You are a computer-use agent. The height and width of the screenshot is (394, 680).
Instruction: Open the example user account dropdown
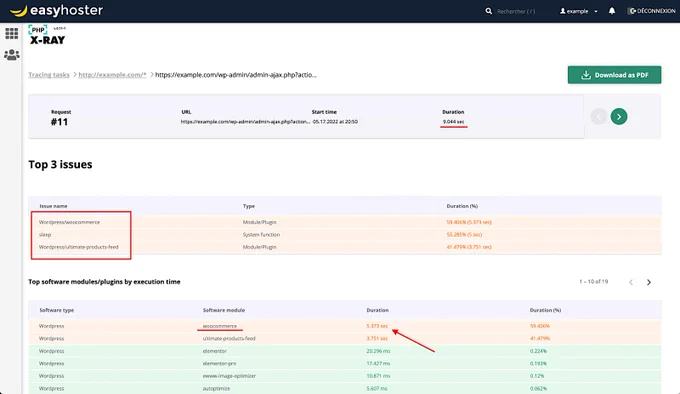pos(579,11)
